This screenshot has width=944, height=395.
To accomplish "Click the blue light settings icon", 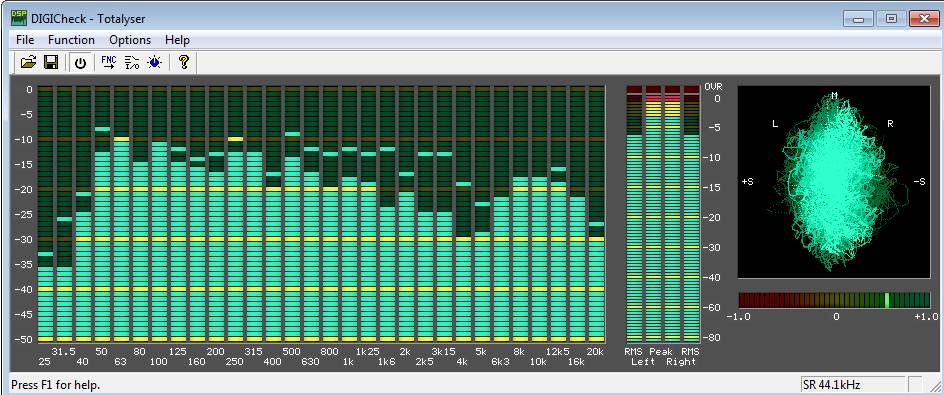I will pos(155,62).
